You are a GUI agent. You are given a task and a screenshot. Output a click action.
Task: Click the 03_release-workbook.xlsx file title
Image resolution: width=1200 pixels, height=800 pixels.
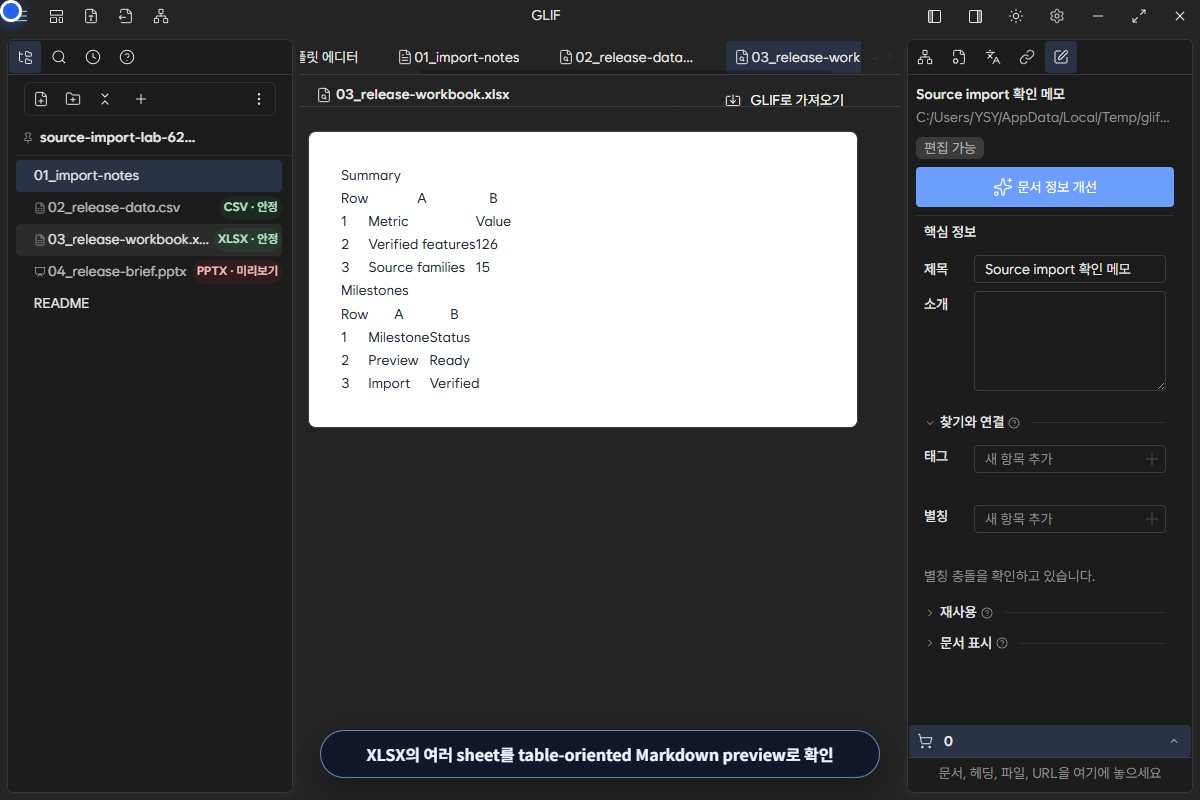click(423, 95)
